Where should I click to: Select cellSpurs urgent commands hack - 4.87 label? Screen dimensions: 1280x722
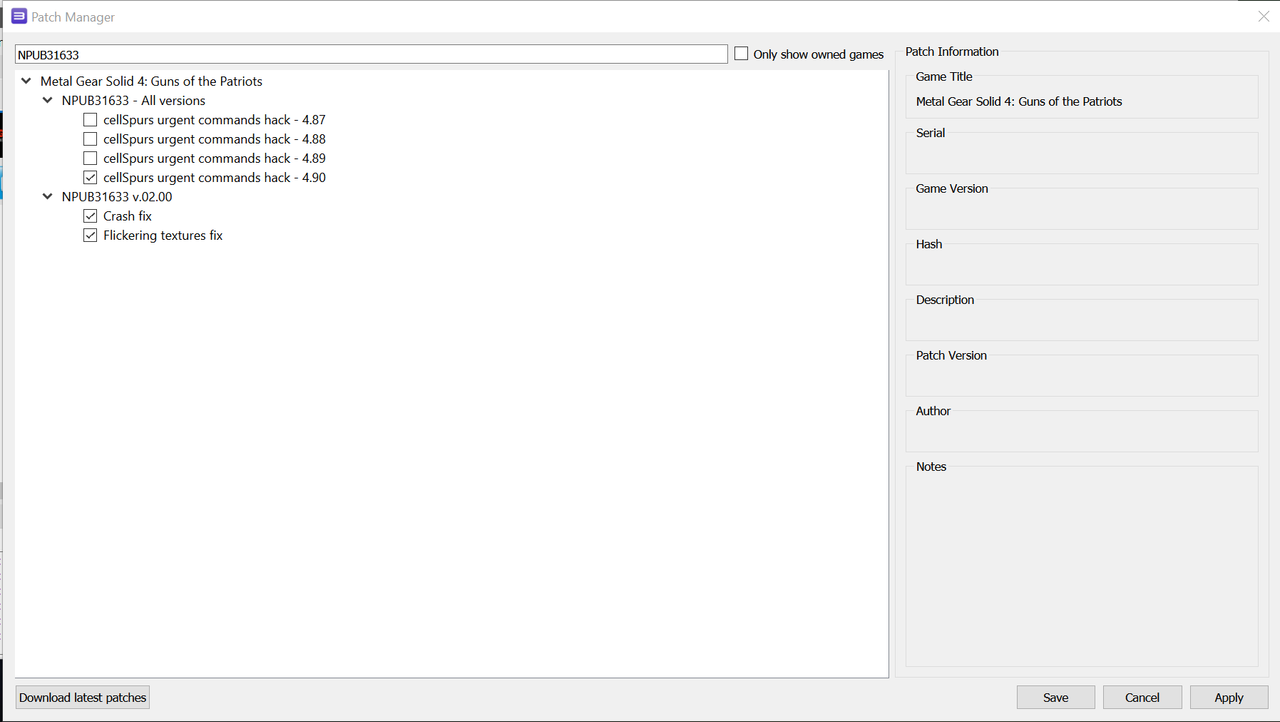[x=214, y=120]
